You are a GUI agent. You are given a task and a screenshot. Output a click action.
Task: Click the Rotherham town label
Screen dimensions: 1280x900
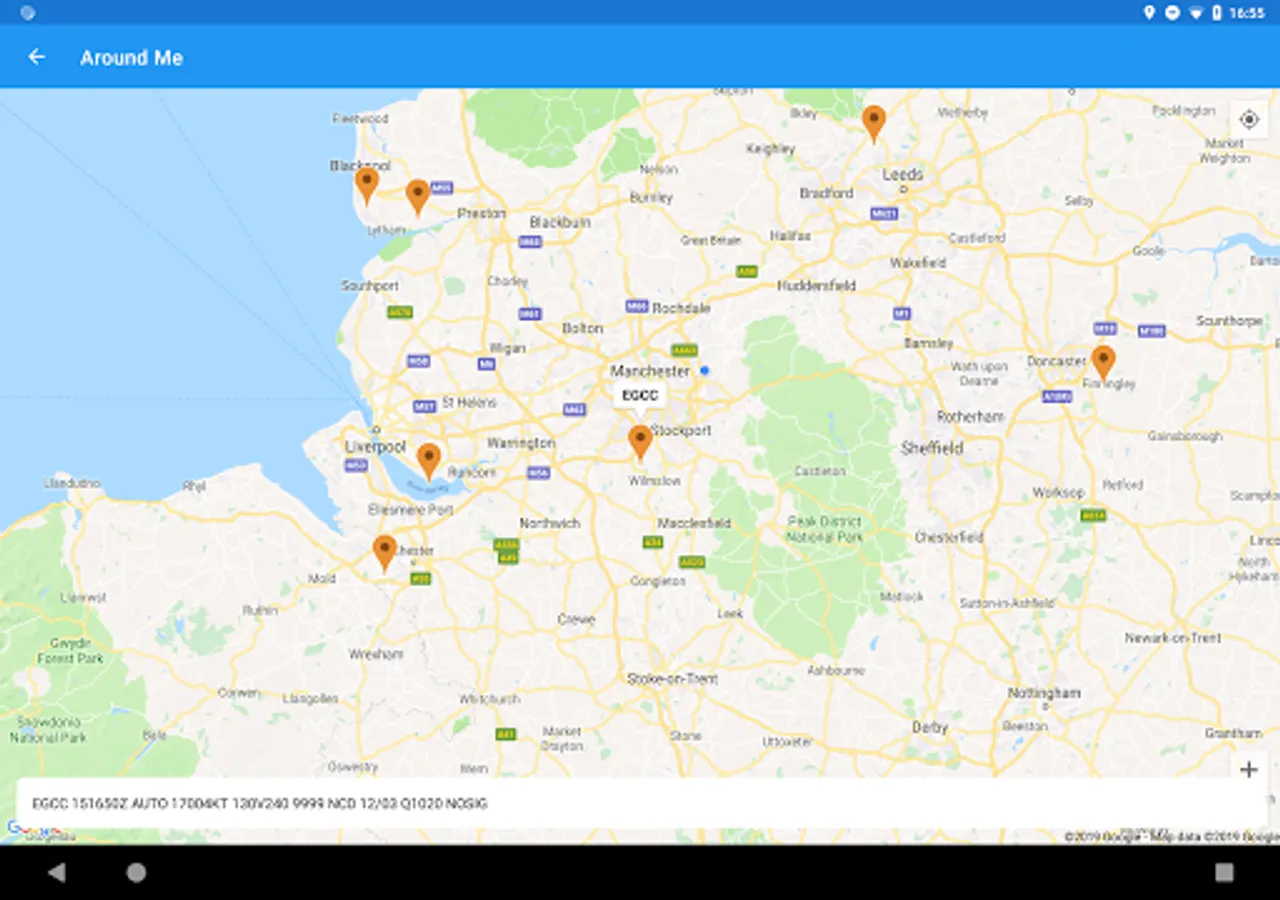970,416
